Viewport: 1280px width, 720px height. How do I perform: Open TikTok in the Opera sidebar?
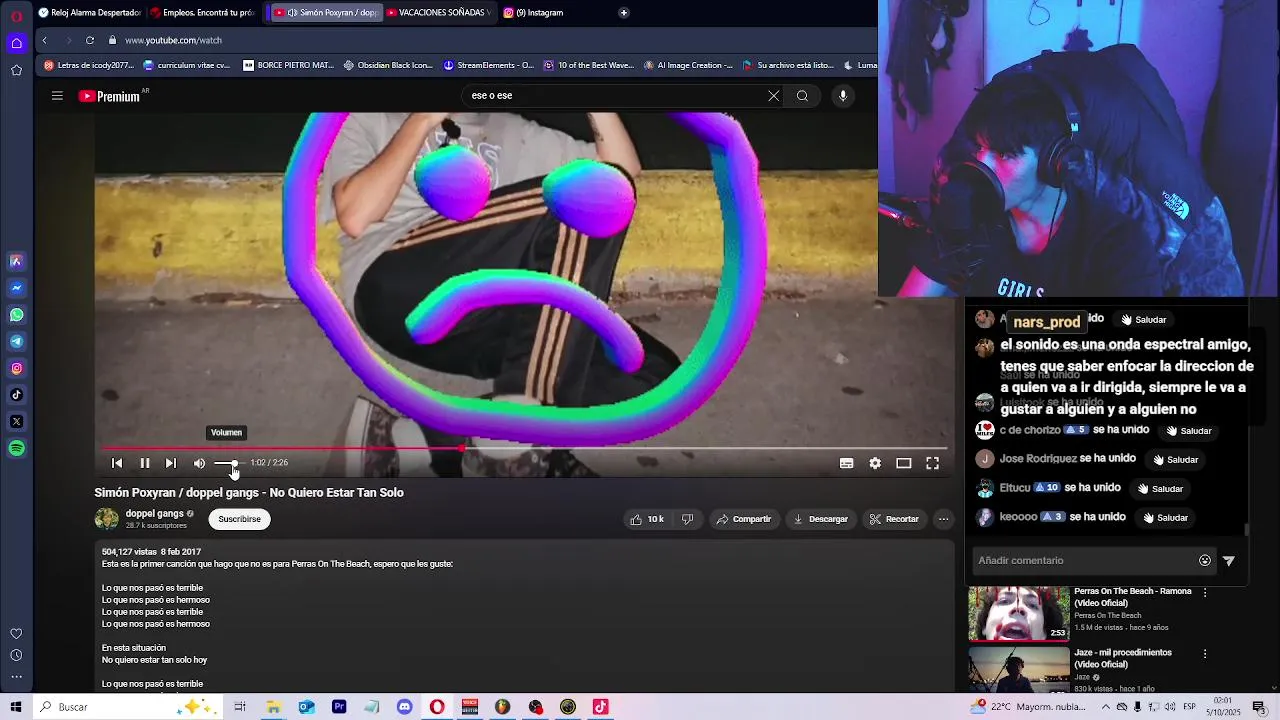16,395
